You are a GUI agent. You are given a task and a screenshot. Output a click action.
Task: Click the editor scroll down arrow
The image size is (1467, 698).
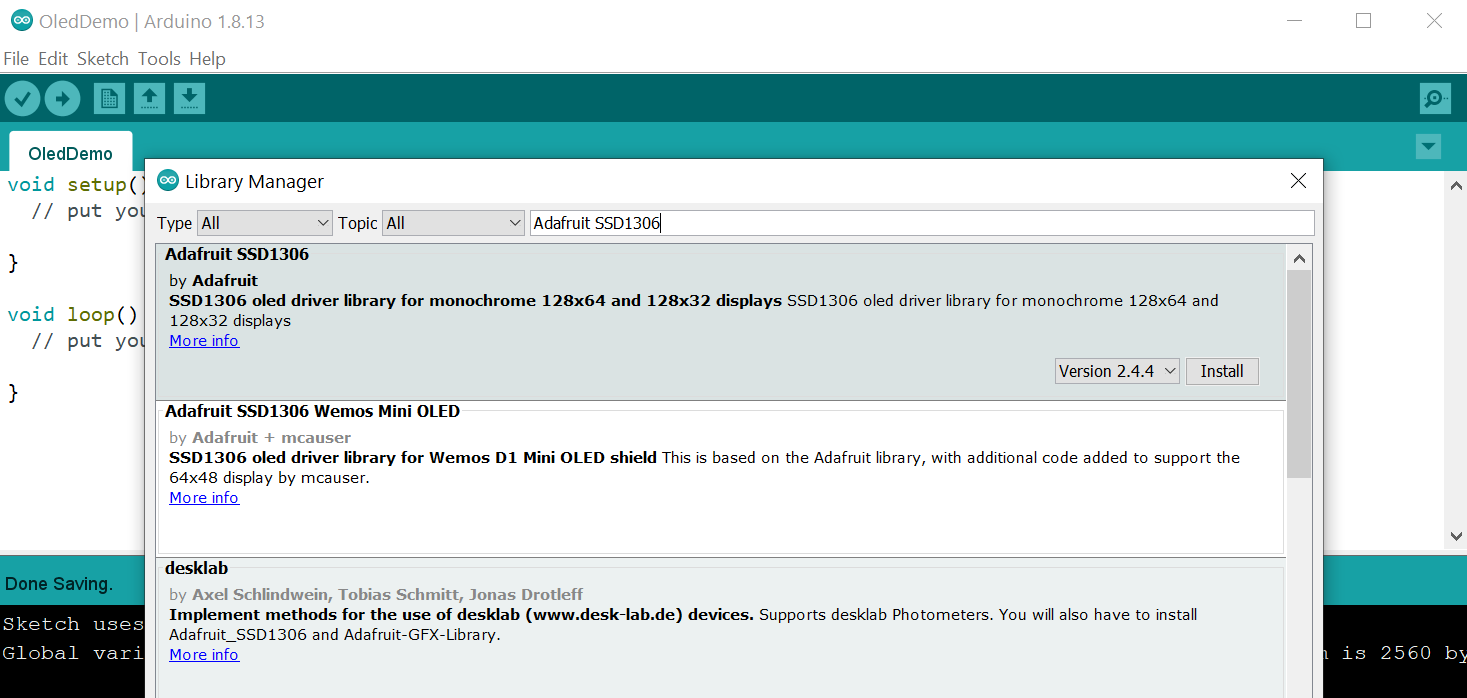1456,537
